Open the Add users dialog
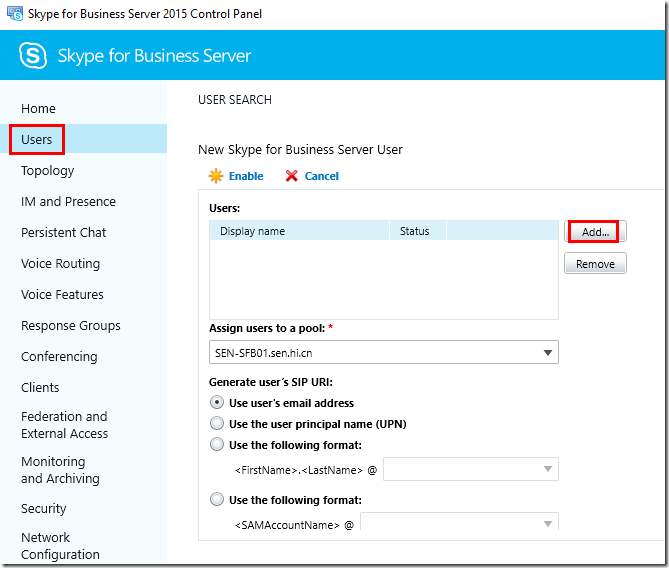This screenshot has height=568, width=669. pos(595,232)
